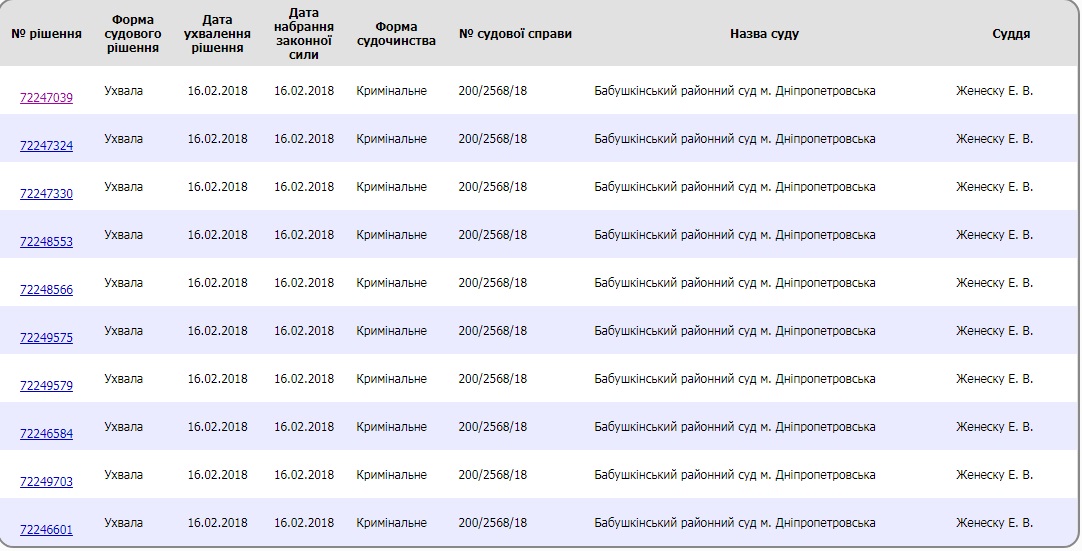The image size is (1082, 551).
Task: Click the 'Дата набрання законної сили' header
Action: (x=304, y=34)
